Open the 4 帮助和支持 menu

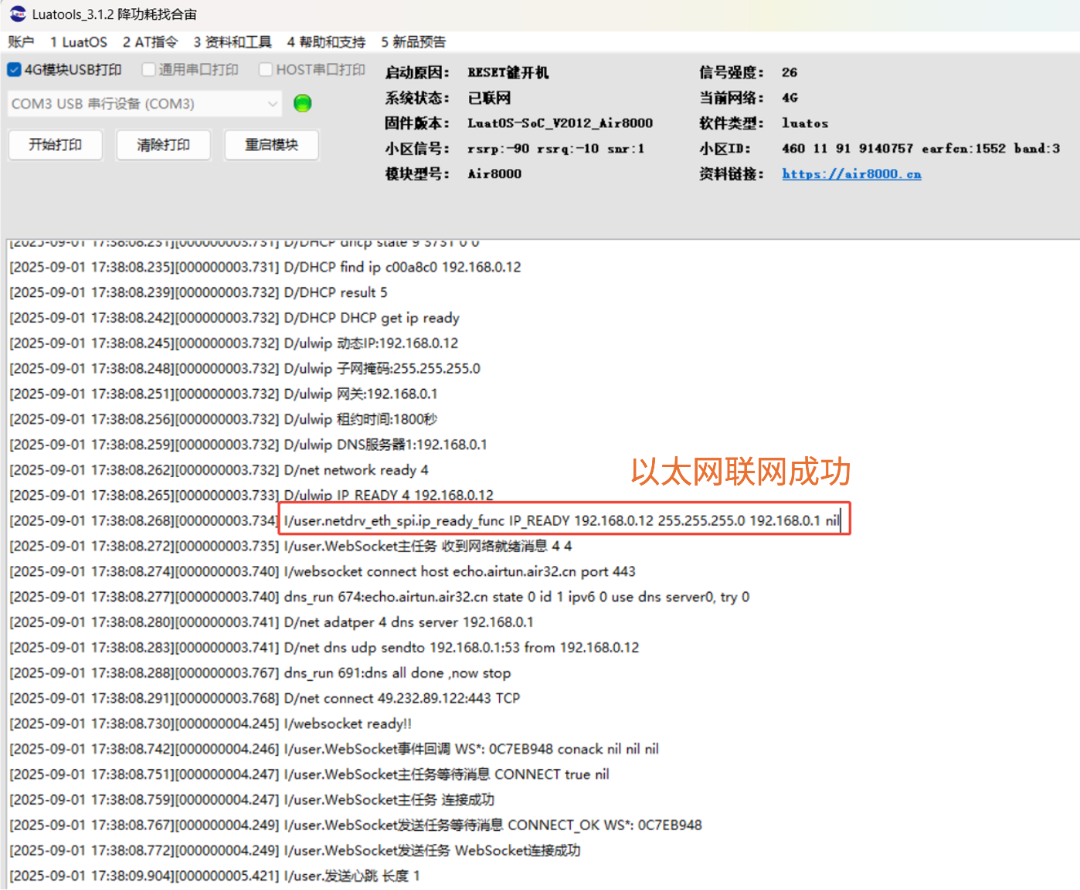point(326,42)
